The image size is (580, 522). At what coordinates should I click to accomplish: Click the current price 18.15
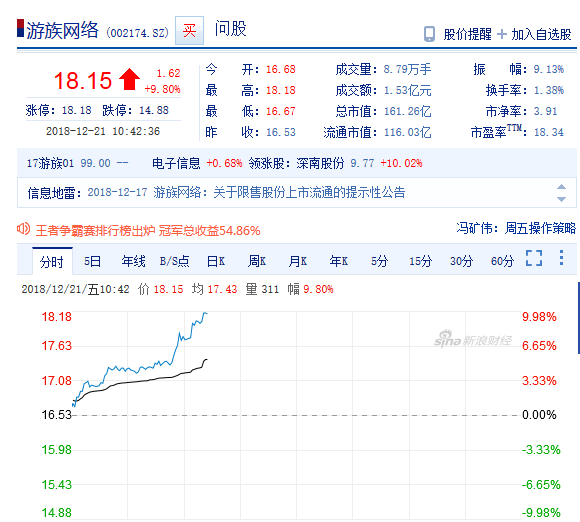click(83, 81)
